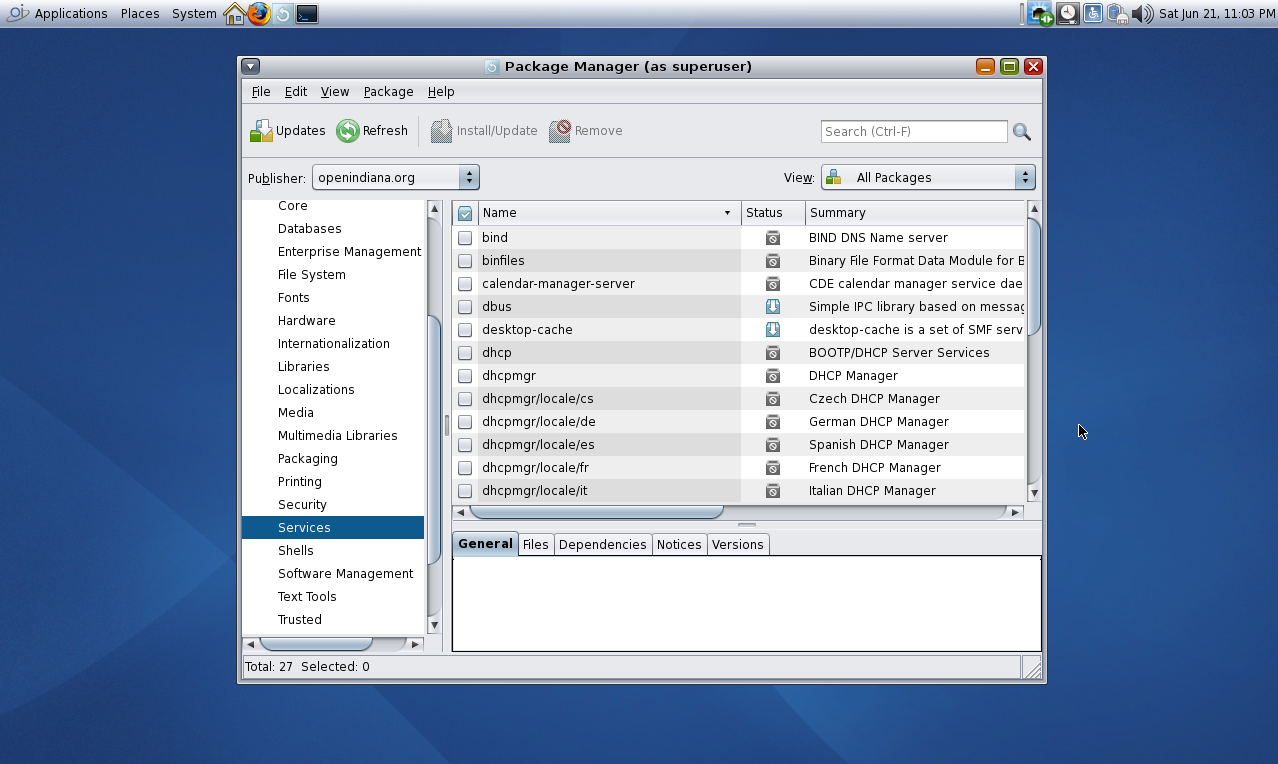Toggle select-all checkbox in table header

465,213
